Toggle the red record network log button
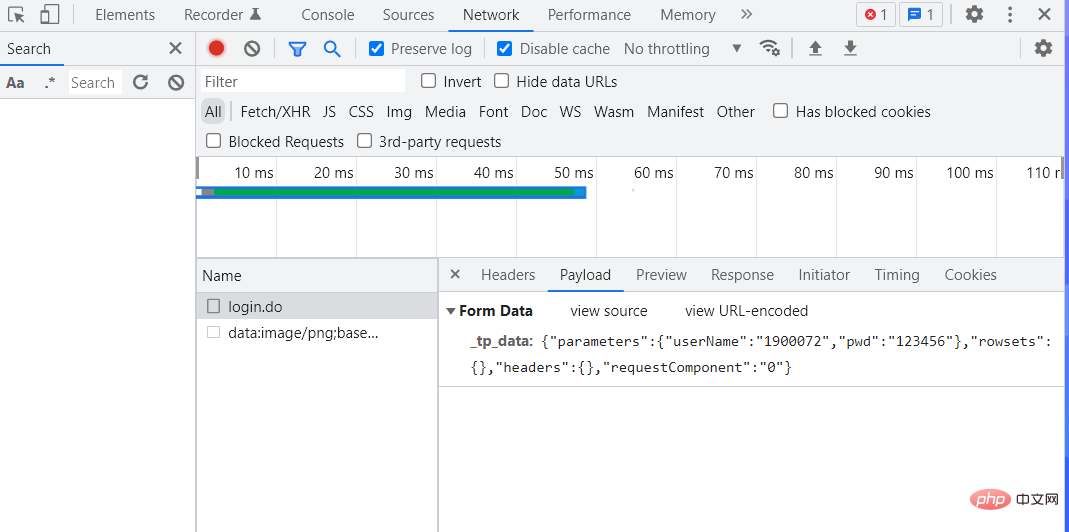The image size is (1069, 532). pyautogui.click(x=217, y=48)
